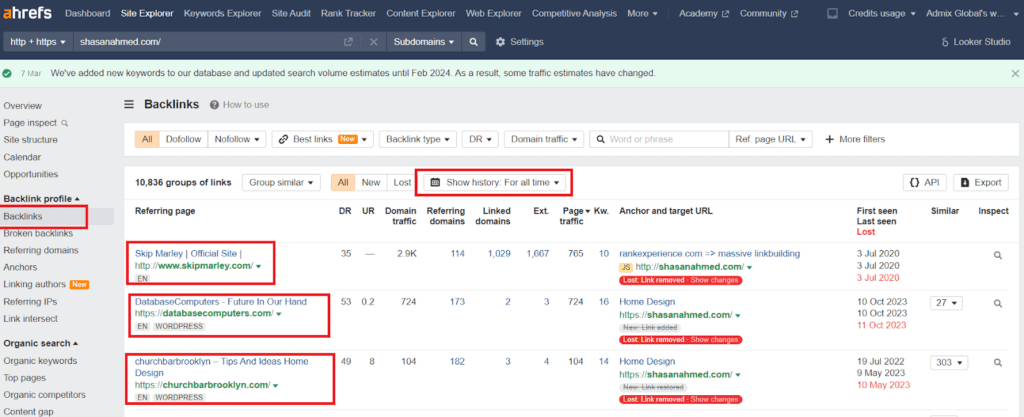Open Similar 27 dropdown
1024x417 pixels.
click(946, 303)
